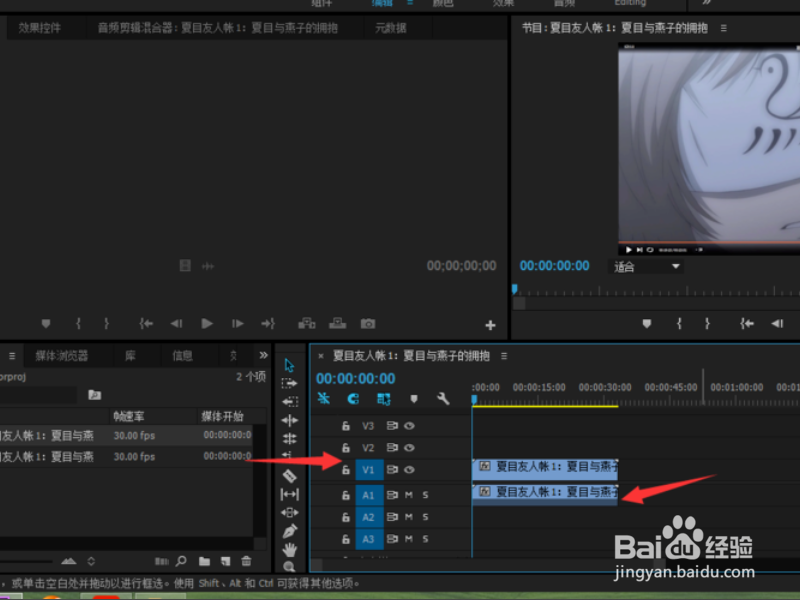
Task: Click New Item icon in project panel
Action: pos(225,561)
